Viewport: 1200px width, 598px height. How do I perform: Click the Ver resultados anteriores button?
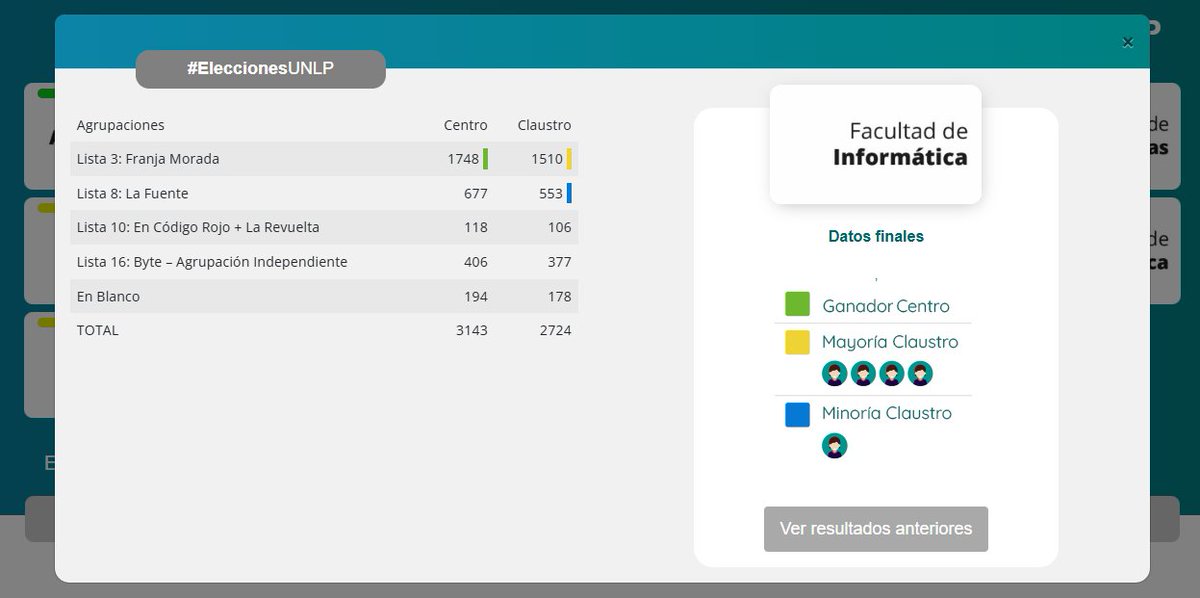point(876,529)
